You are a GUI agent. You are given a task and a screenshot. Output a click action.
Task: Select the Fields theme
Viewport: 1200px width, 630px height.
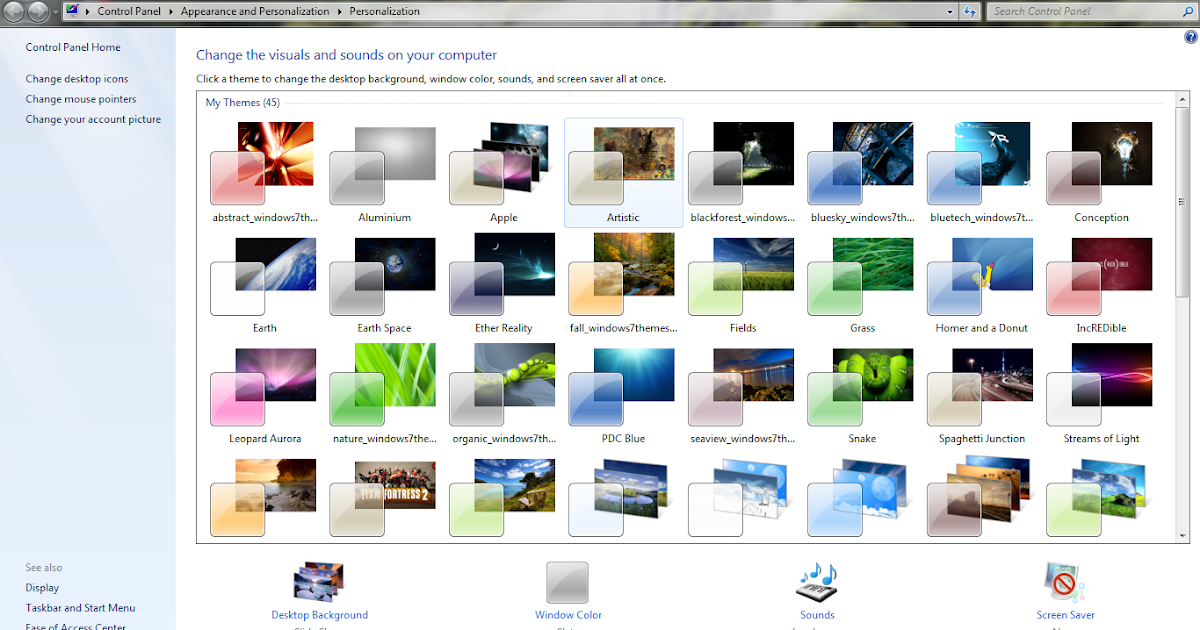click(x=742, y=284)
